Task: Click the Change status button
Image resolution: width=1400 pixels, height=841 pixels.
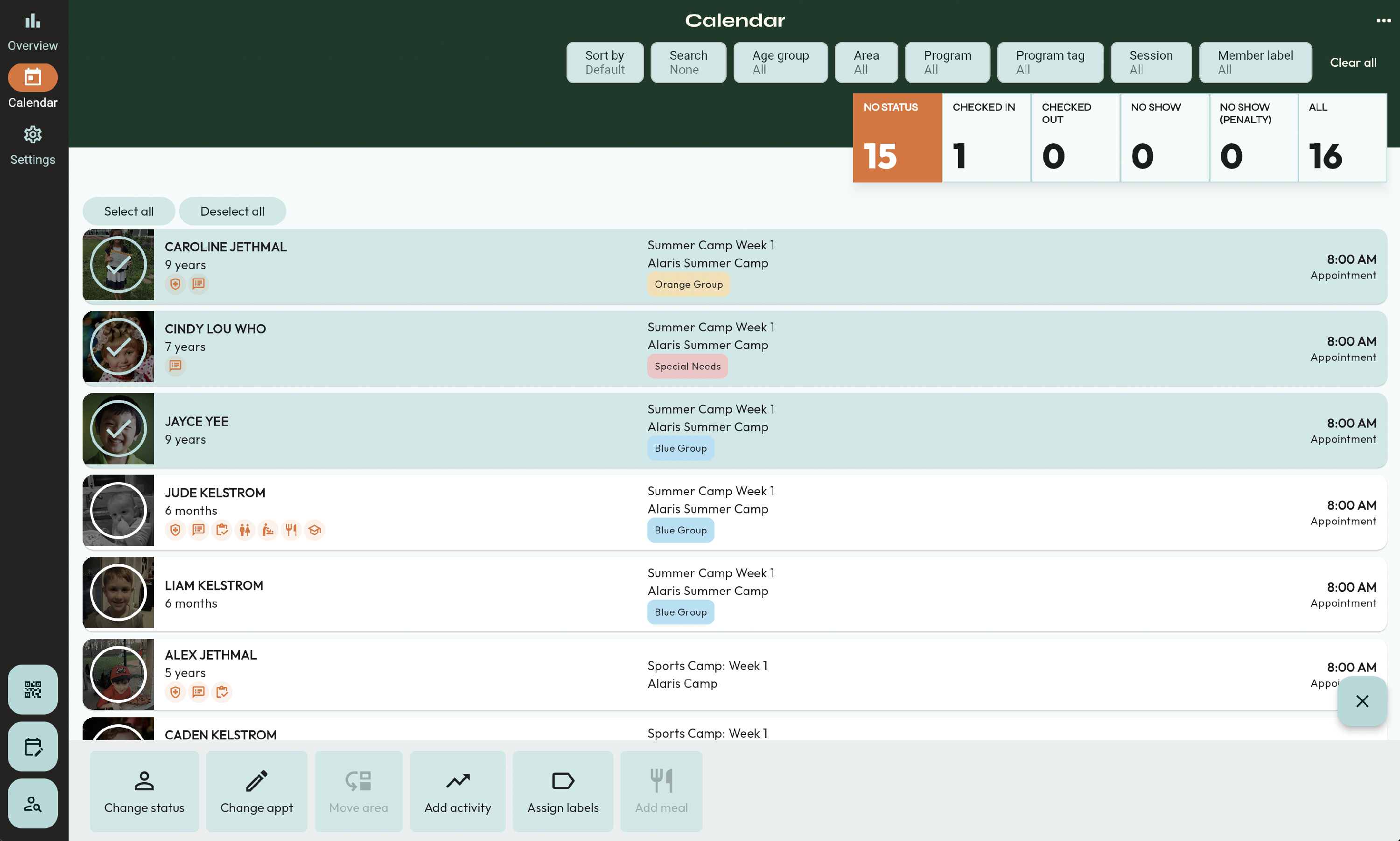Action: tap(144, 791)
